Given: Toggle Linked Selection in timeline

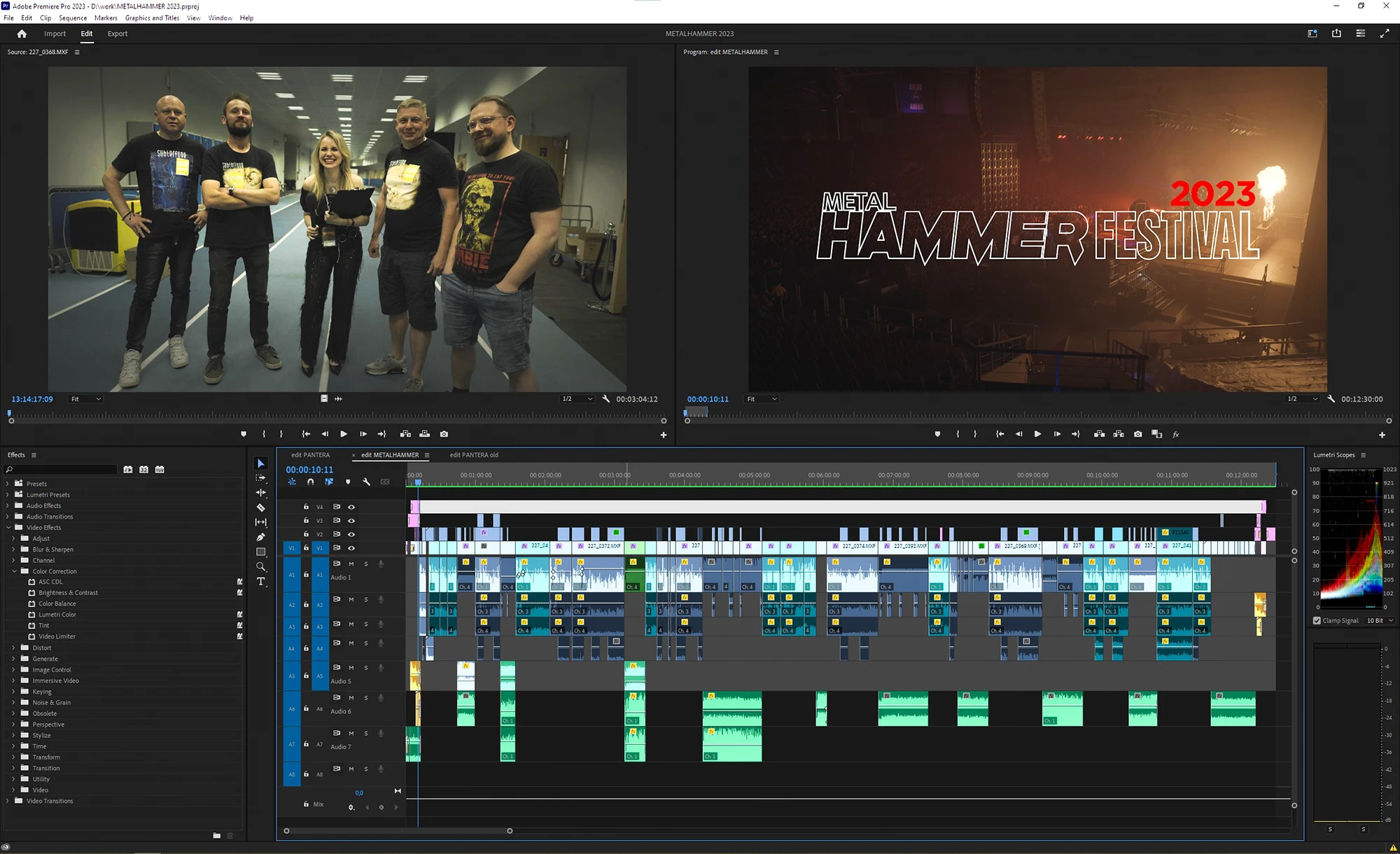Looking at the screenshot, I should 329,482.
